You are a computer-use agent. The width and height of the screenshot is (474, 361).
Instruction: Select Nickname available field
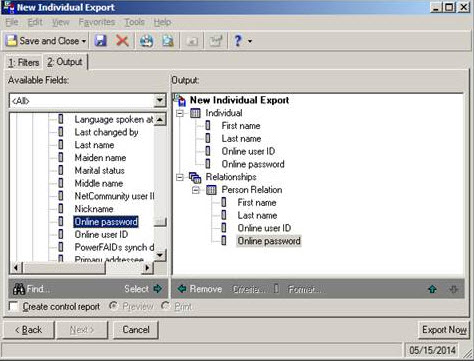tap(94, 209)
